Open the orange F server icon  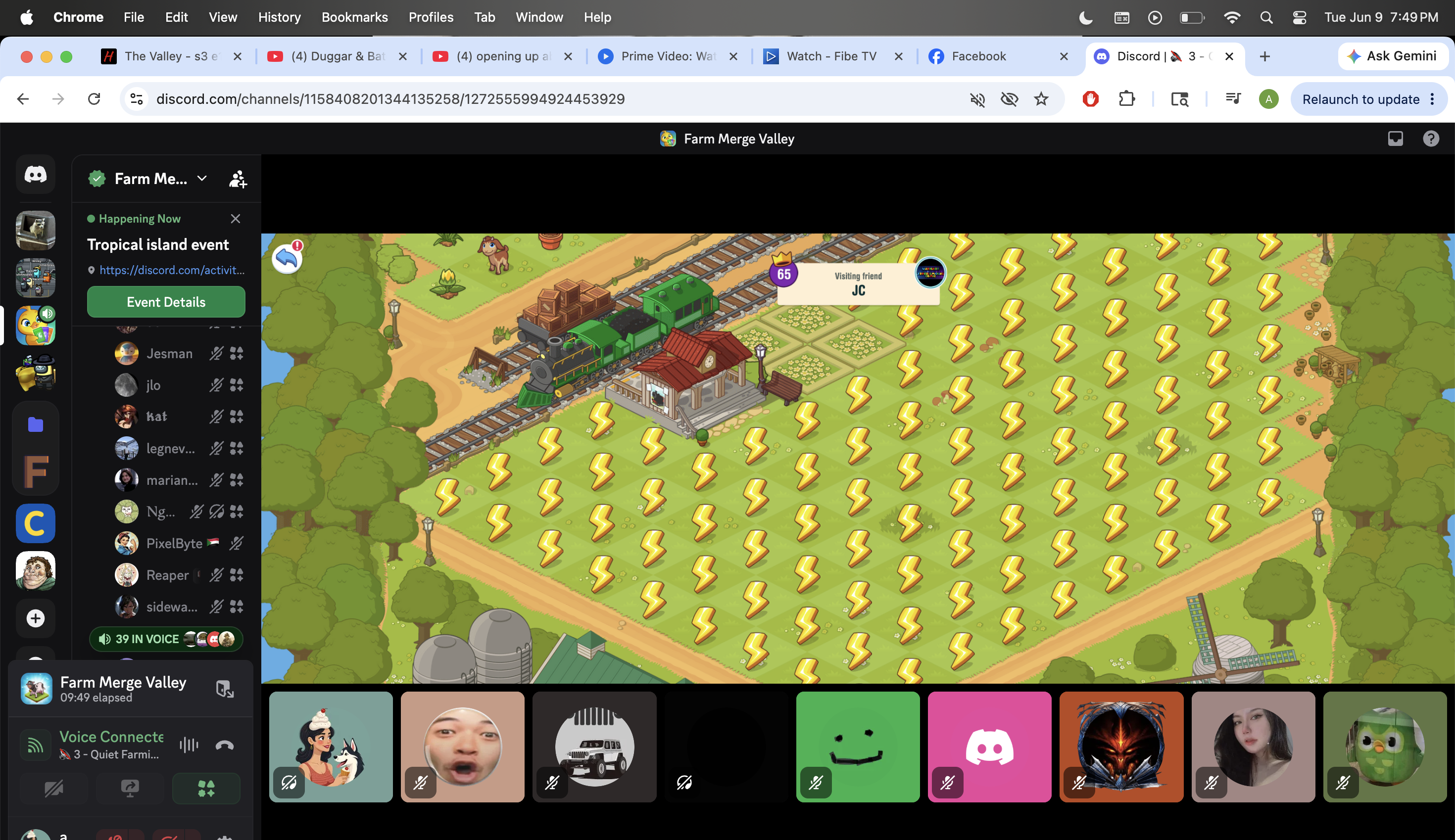[x=35, y=472]
